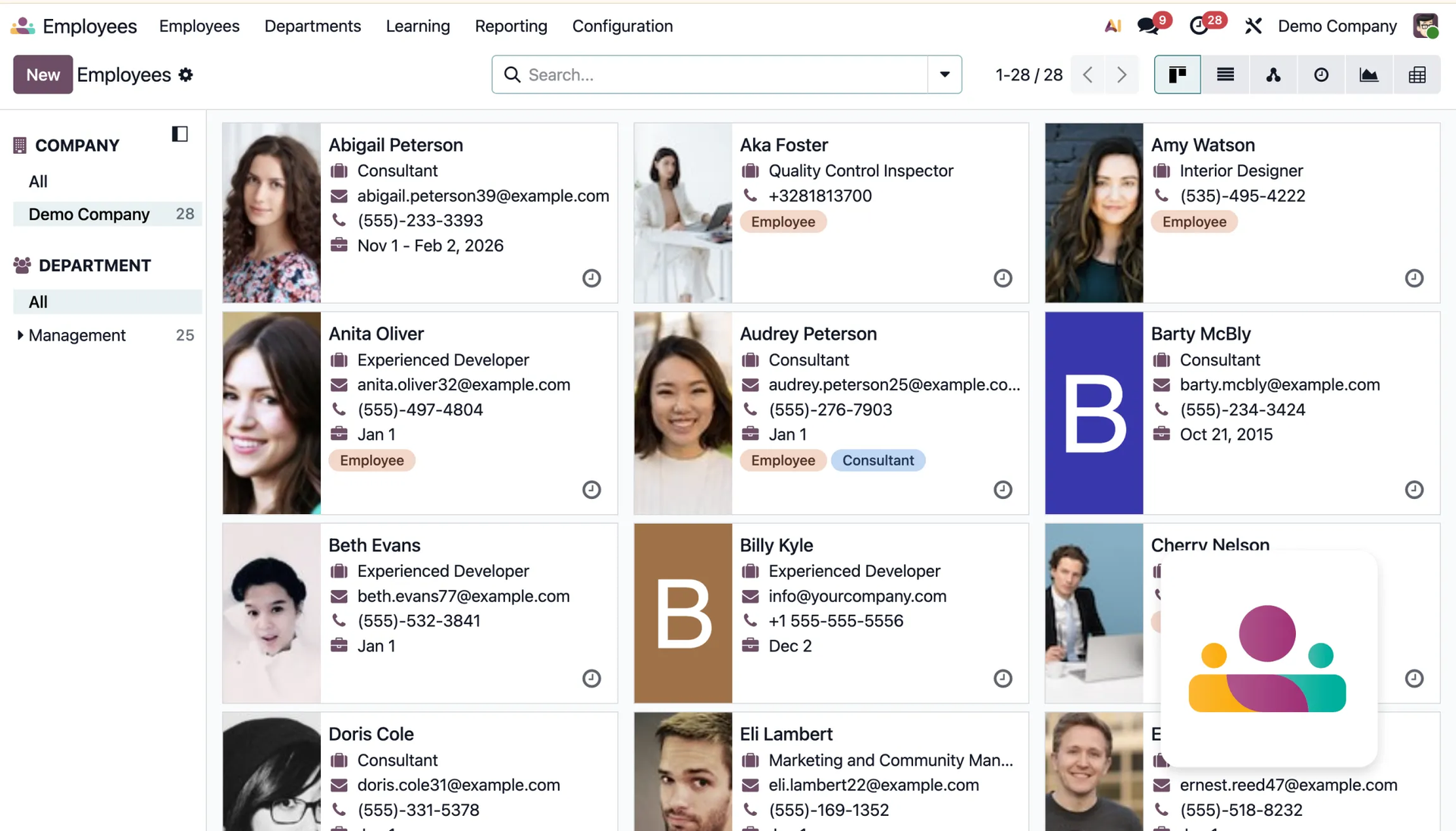The image size is (1456, 831).
Task: Open the Departments menu
Action: click(x=312, y=26)
